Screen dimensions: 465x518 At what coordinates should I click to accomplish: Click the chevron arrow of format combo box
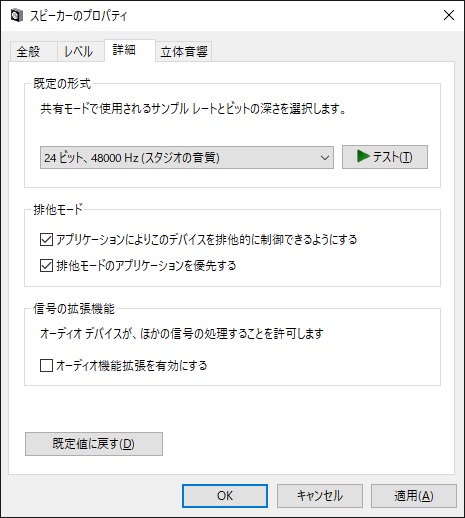325,158
